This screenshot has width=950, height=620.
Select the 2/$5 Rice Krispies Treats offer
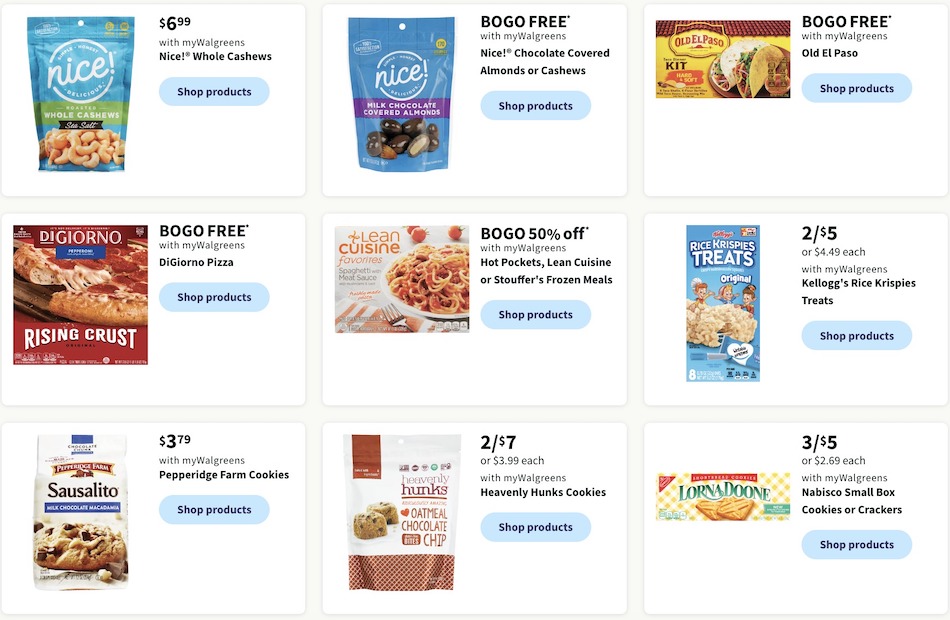click(x=820, y=233)
